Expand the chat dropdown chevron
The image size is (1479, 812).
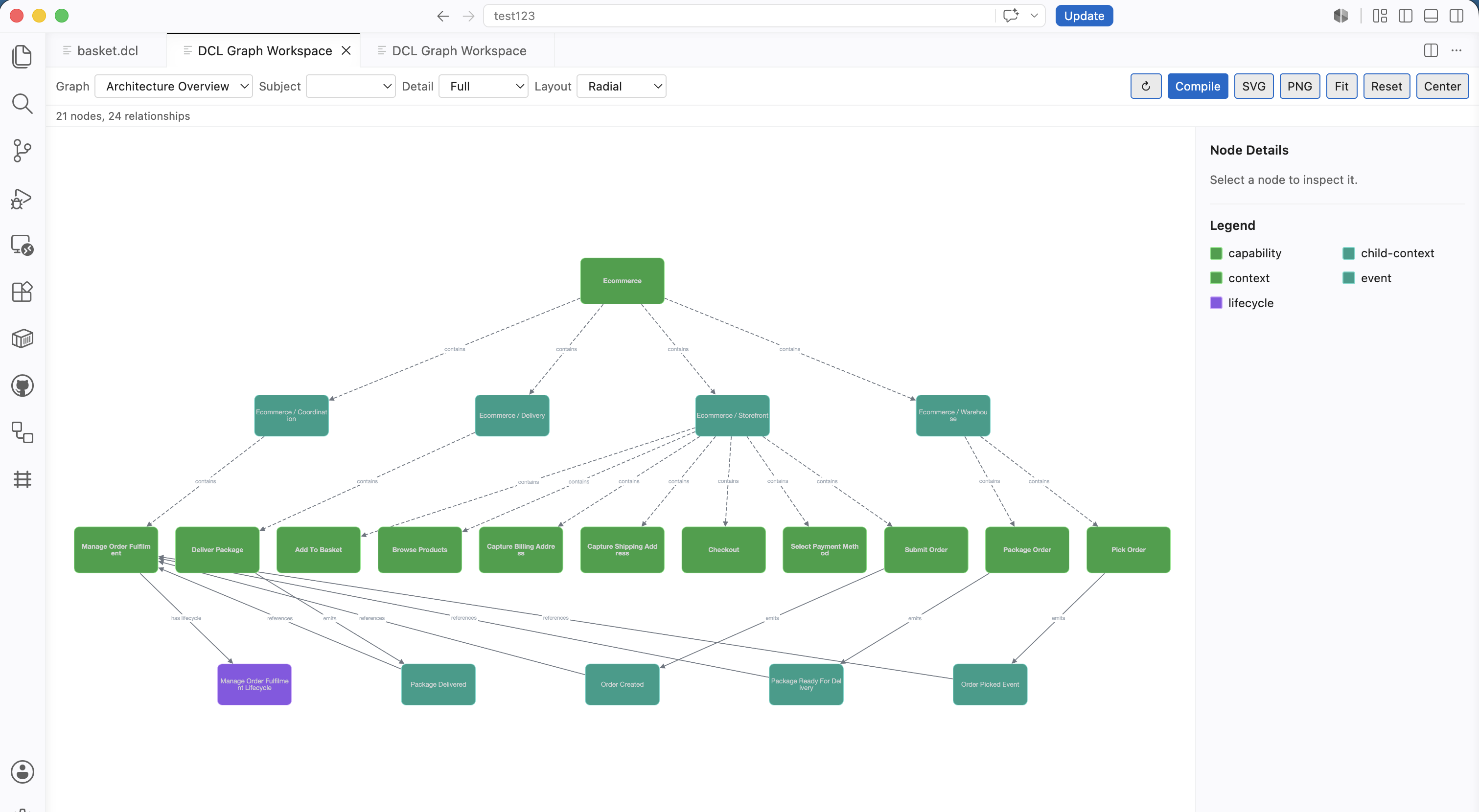coord(1034,16)
